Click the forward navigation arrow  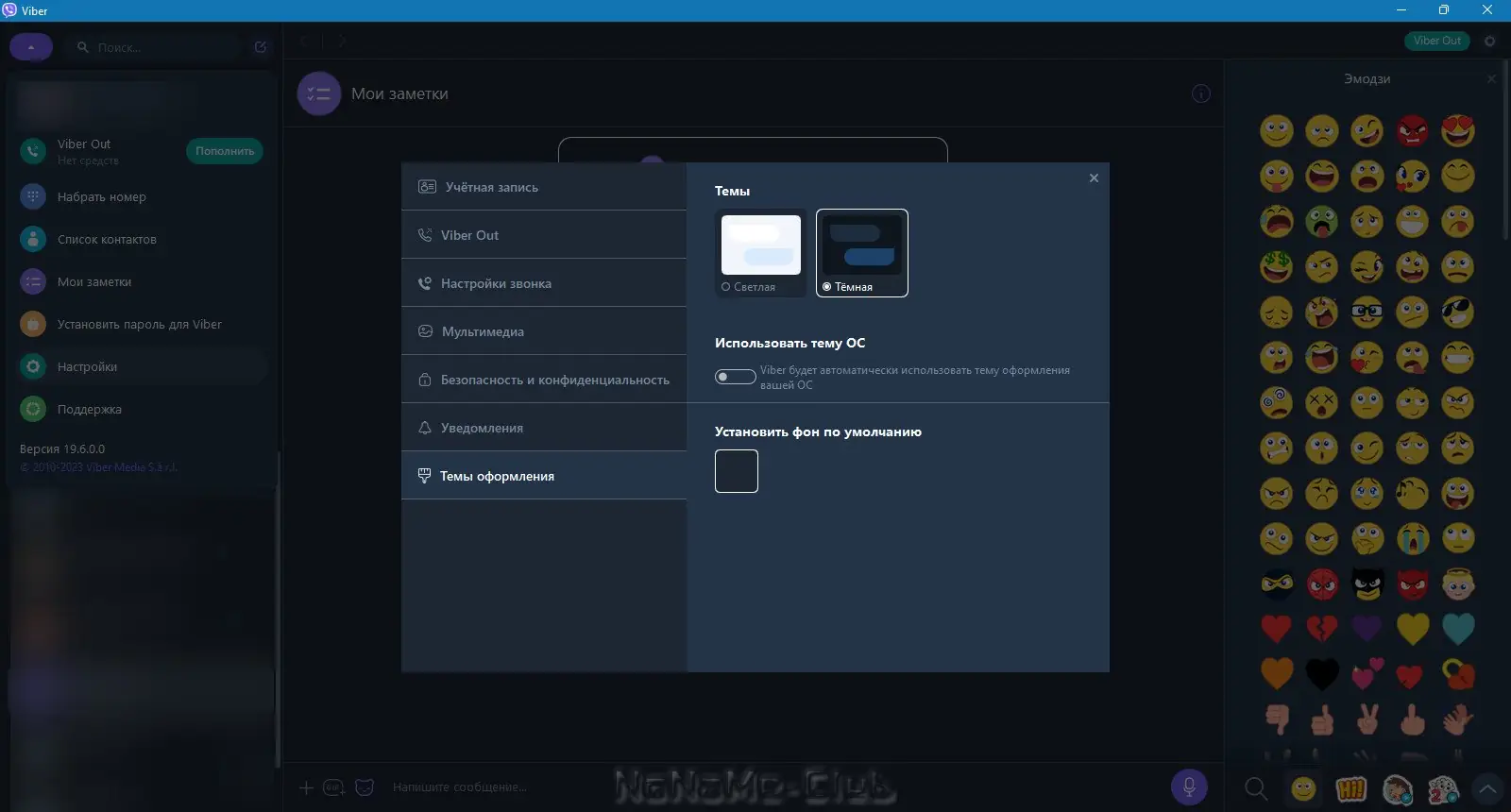click(x=342, y=42)
